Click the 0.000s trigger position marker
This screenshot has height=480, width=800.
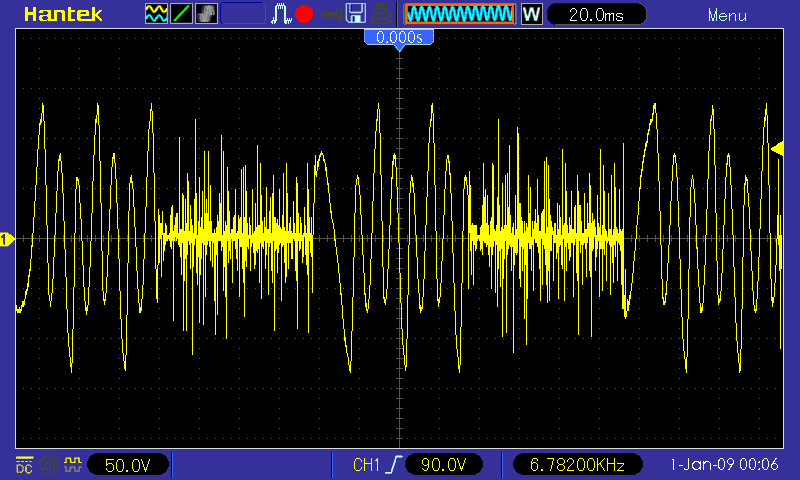coord(399,38)
